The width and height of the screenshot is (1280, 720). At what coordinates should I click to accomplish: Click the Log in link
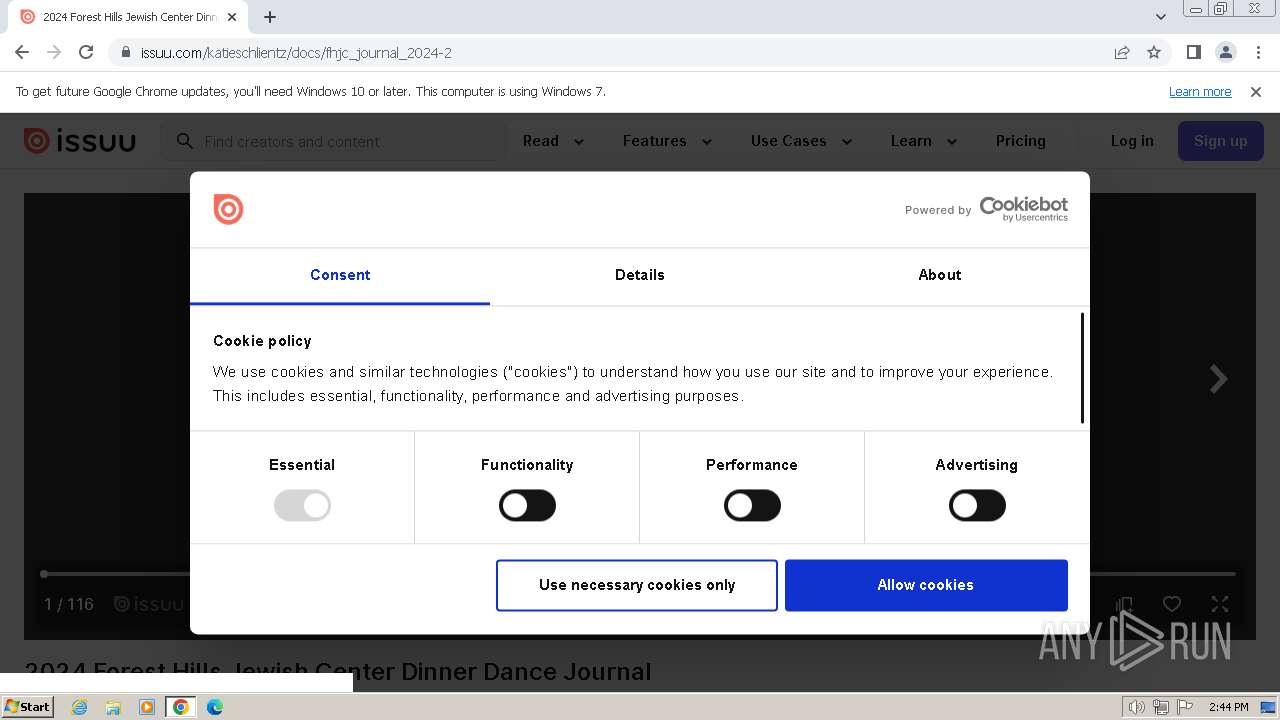[x=1132, y=141]
